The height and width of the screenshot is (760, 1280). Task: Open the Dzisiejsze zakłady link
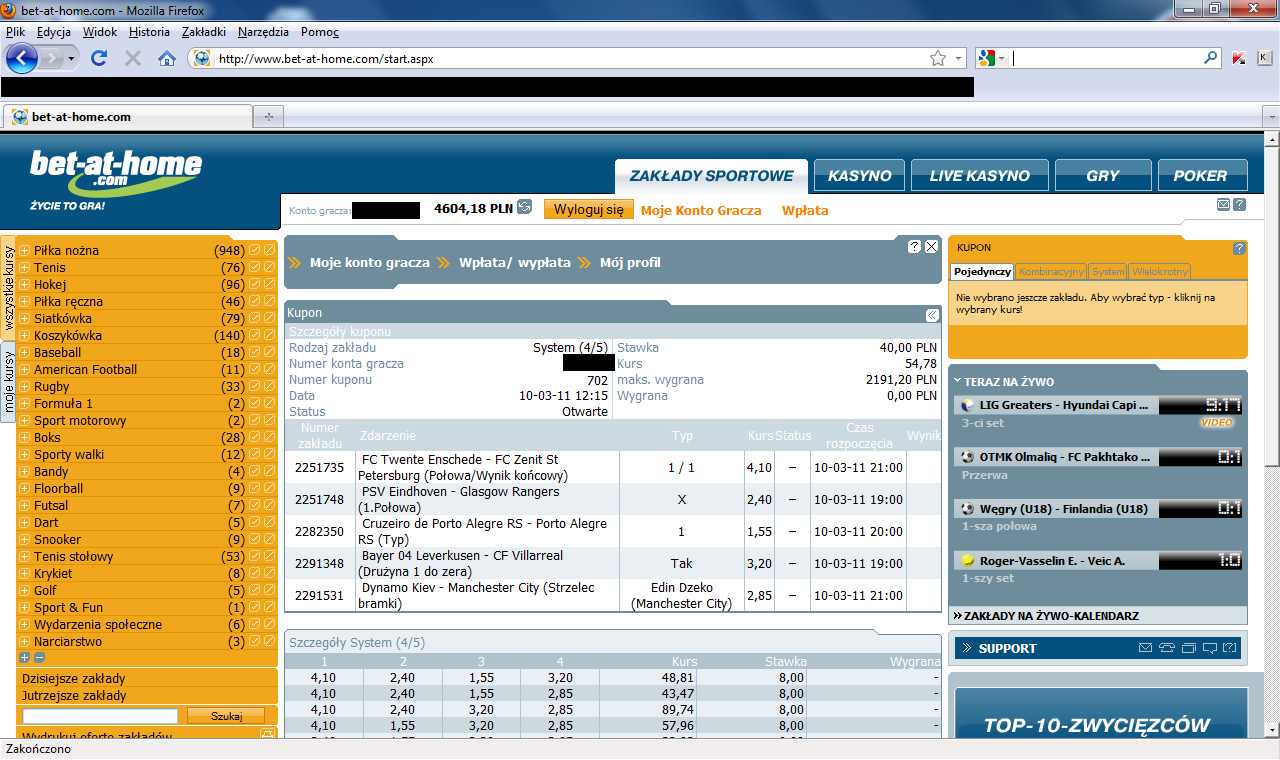[x=74, y=678]
